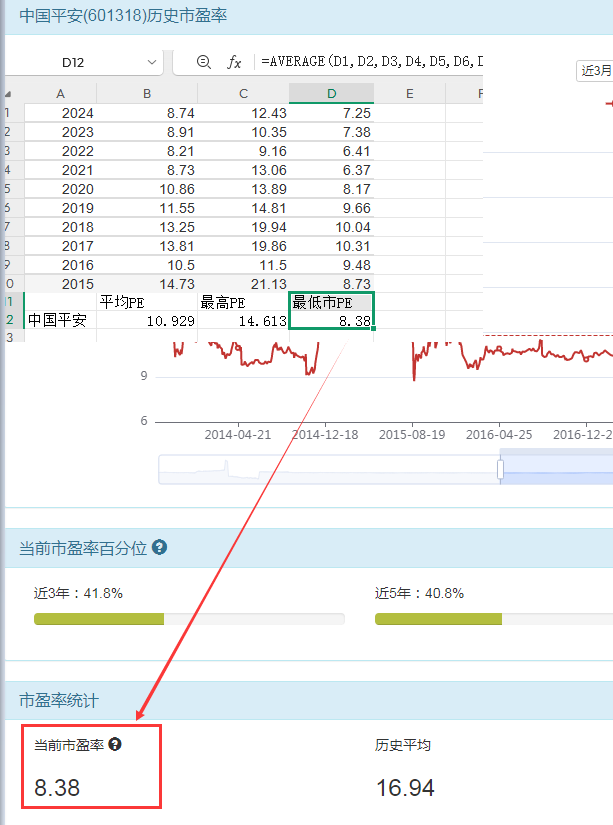The height and width of the screenshot is (825, 613).
Task: Open the Name Box dropdown arrow
Action: tap(152, 62)
